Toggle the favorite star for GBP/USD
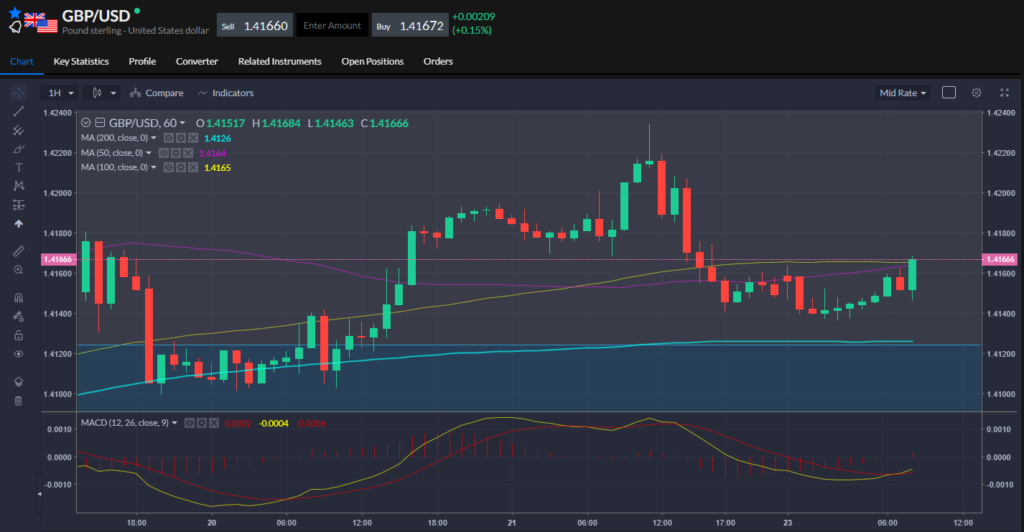 tap(14, 13)
